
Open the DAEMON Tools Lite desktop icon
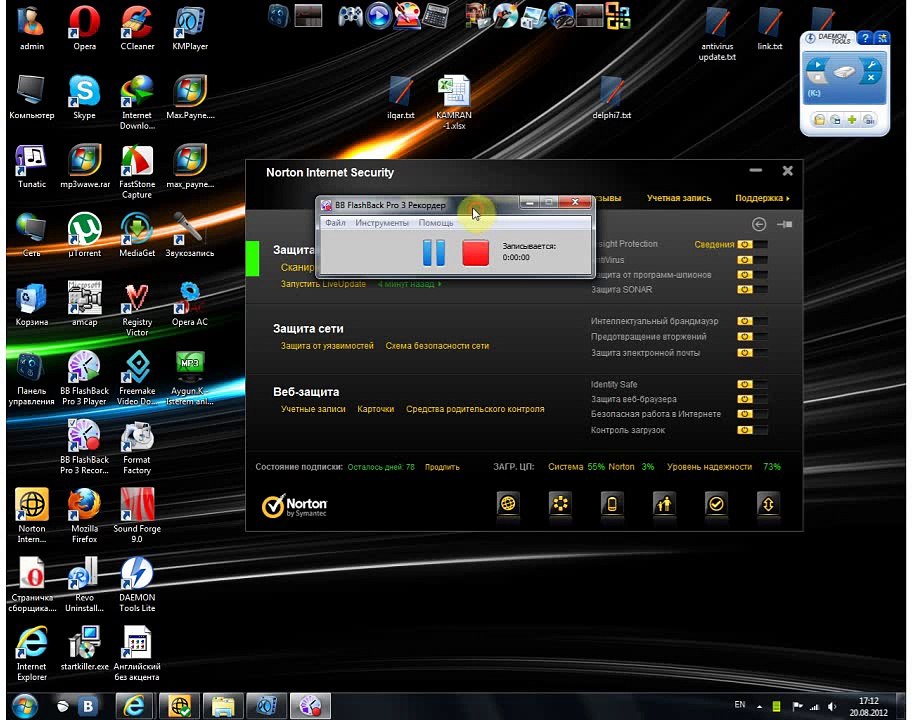(137, 584)
